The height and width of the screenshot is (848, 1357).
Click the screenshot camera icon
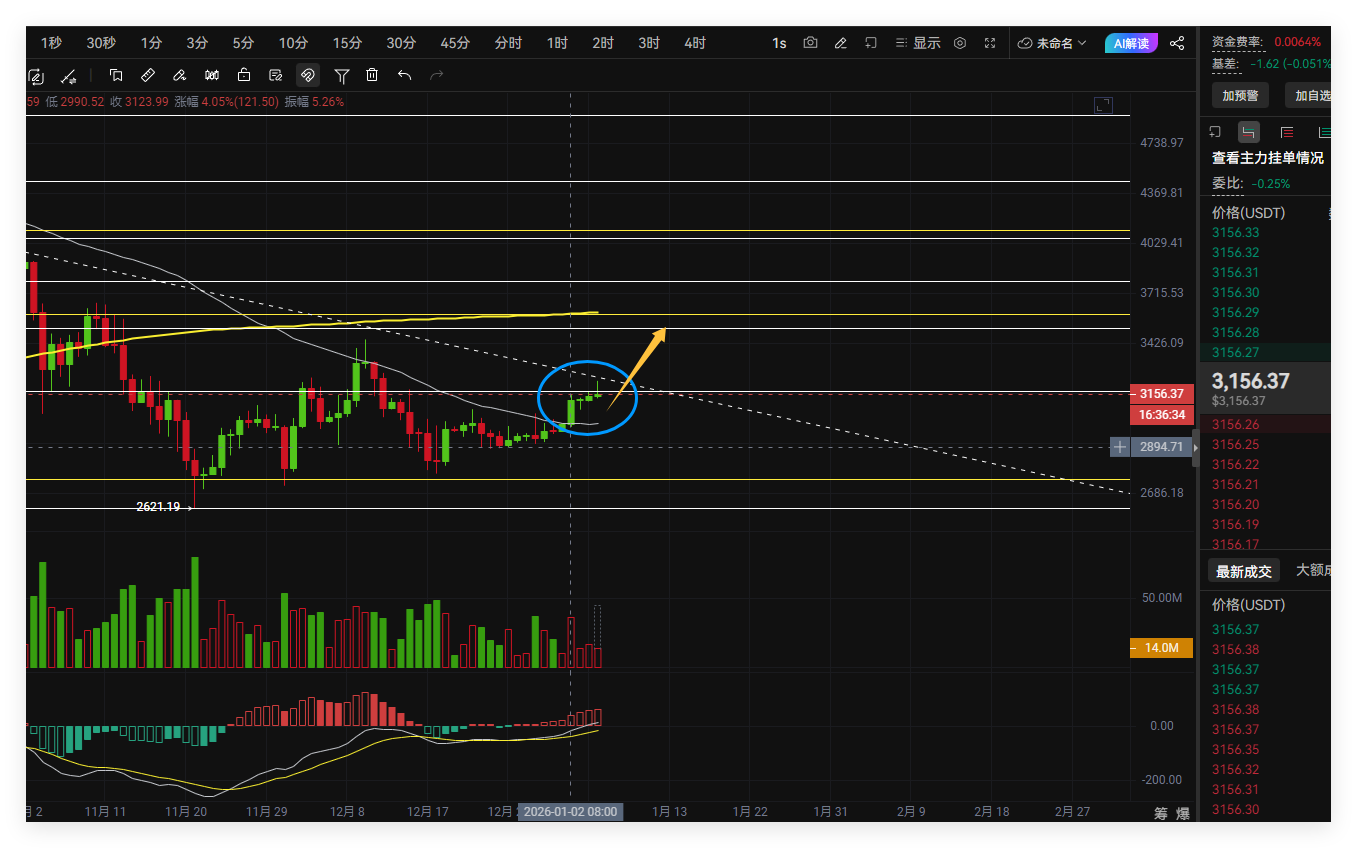pyautogui.click(x=810, y=43)
